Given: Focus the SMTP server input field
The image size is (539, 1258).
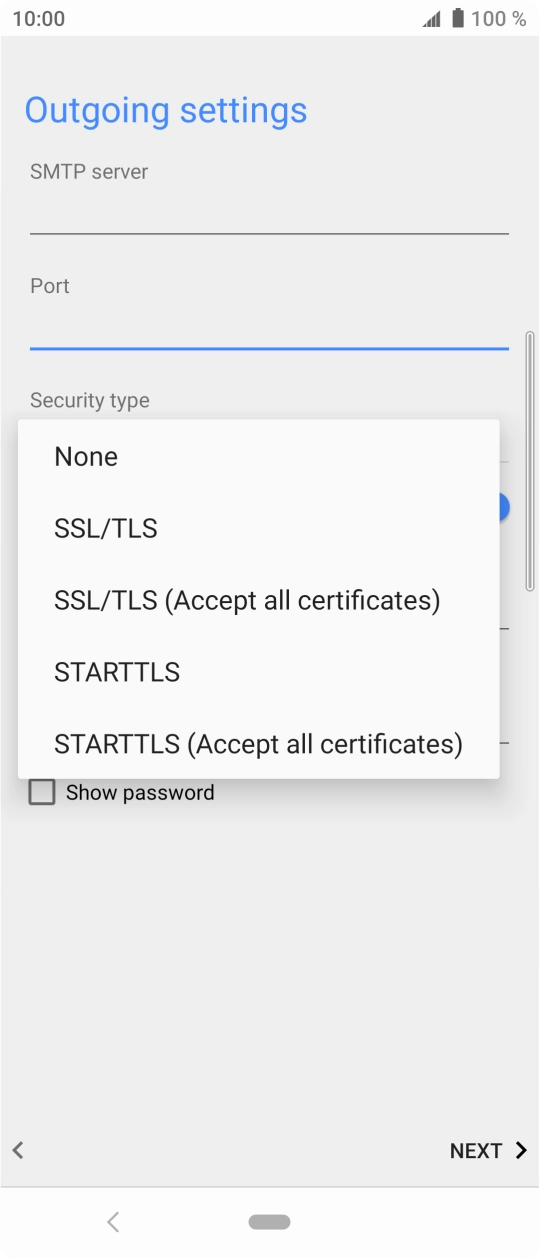Looking at the screenshot, I should (269, 212).
